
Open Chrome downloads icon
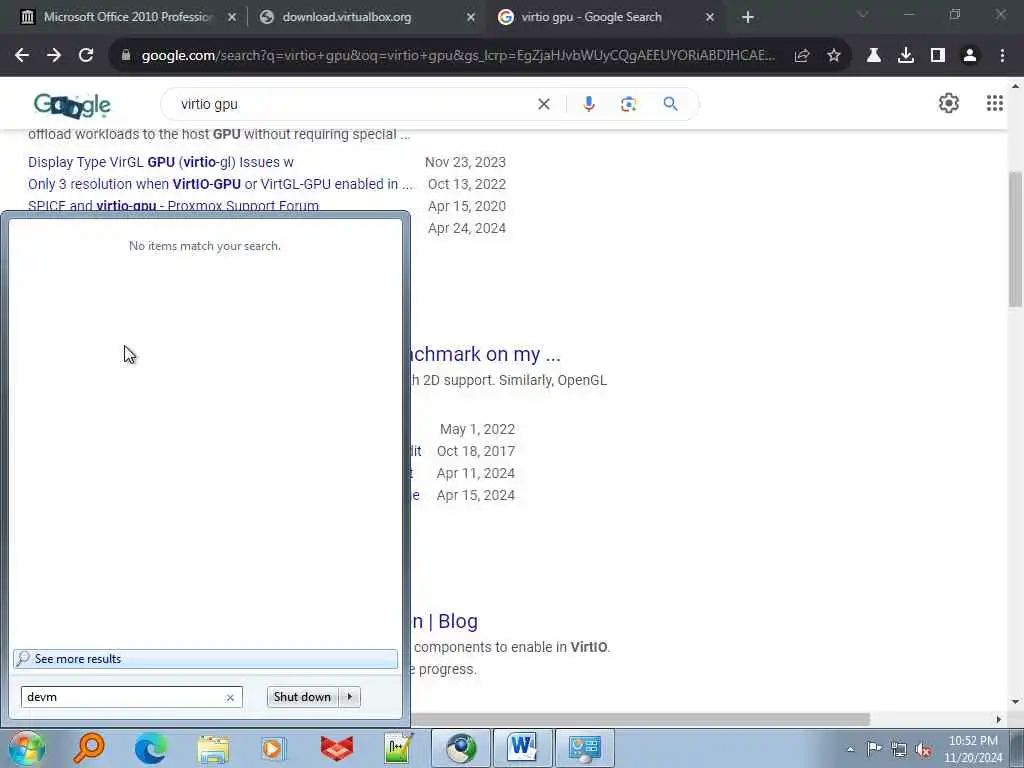click(x=906, y=56)
